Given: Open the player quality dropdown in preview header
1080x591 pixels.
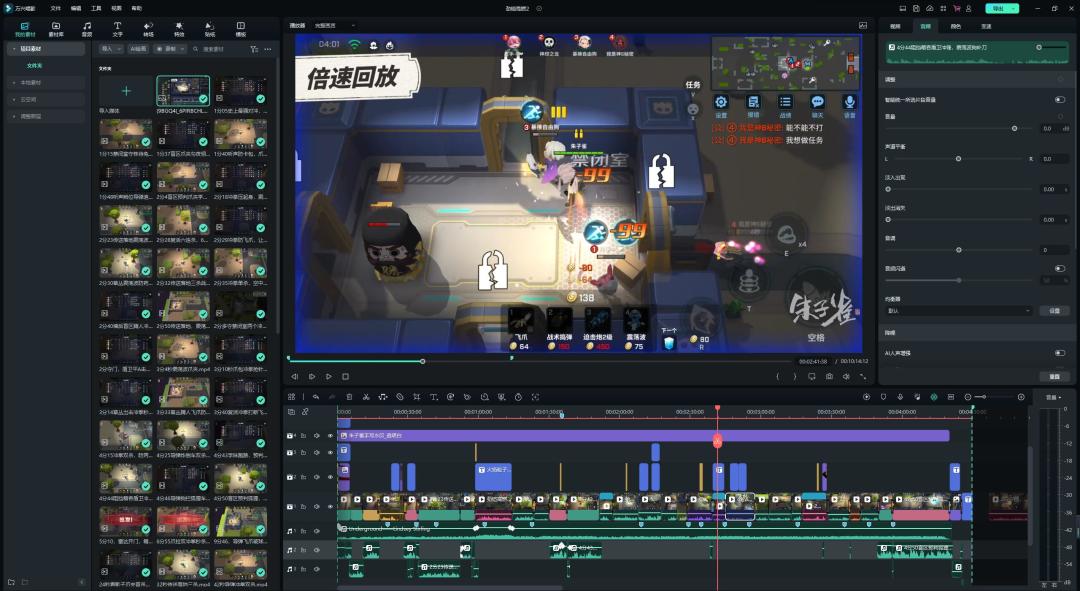Looking at the screenshot, I should pos(335,25).
